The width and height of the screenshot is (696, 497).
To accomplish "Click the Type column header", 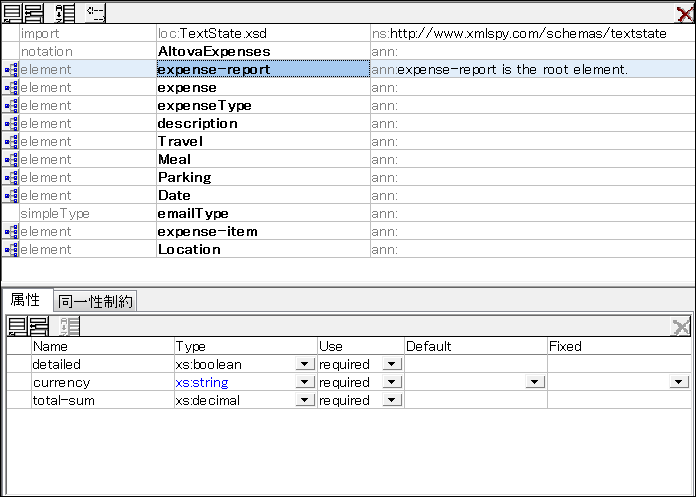I will tap(245, 346).
